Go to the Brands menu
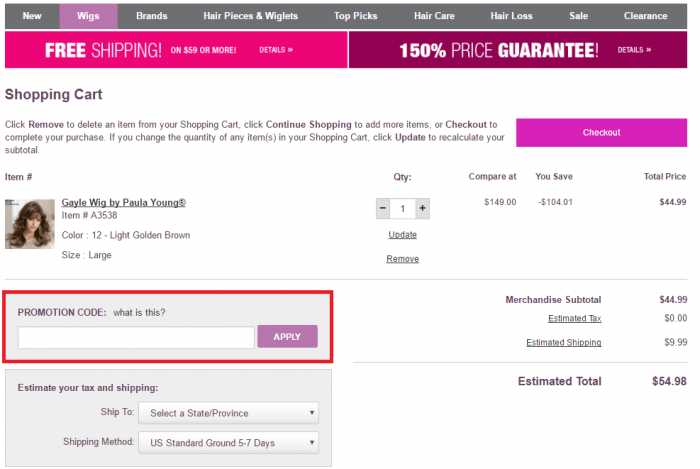The image size is (700, 469). click(152, 16)
